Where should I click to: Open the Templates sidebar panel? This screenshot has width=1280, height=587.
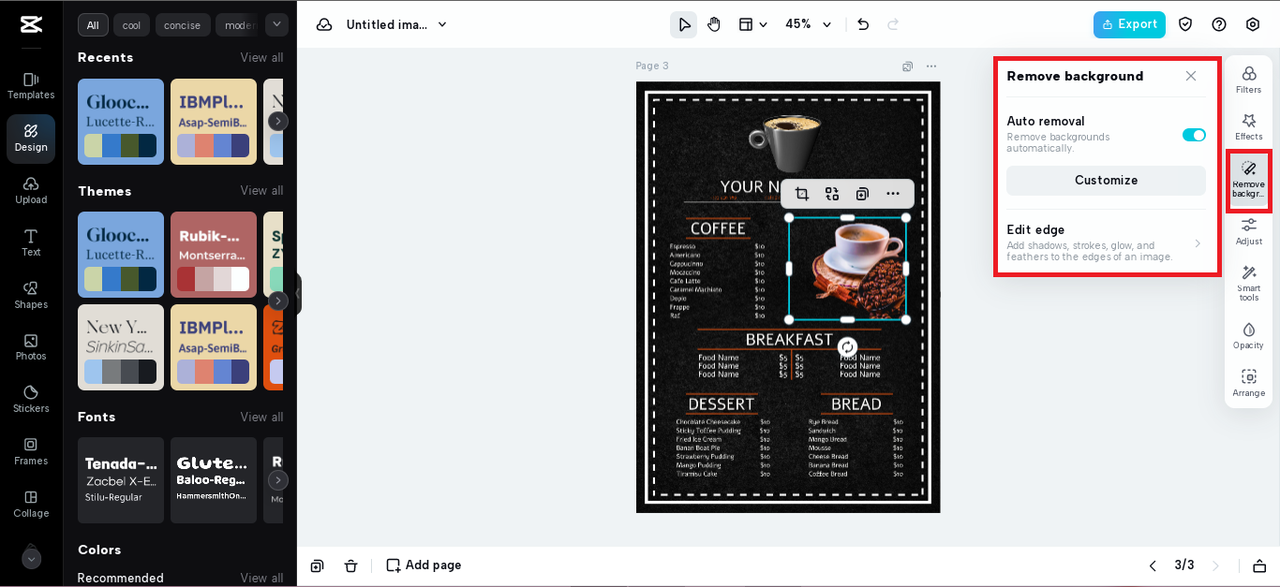click(x=31, y=86)
